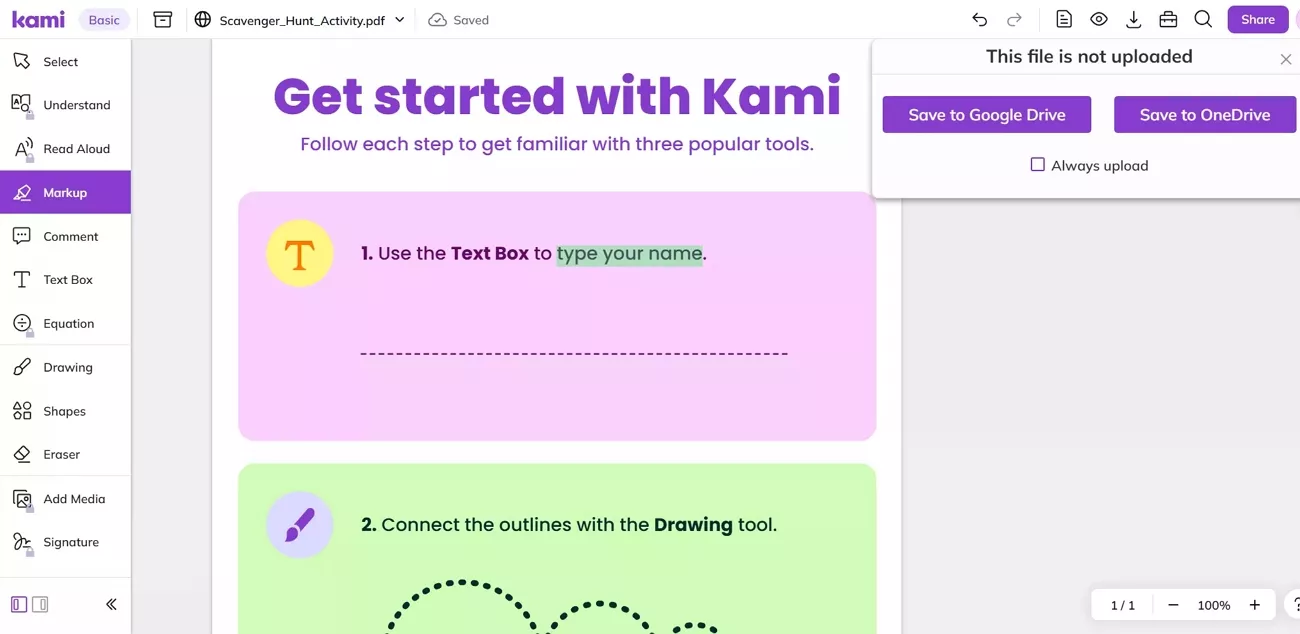Click the archive box icon

click(163, 20)
